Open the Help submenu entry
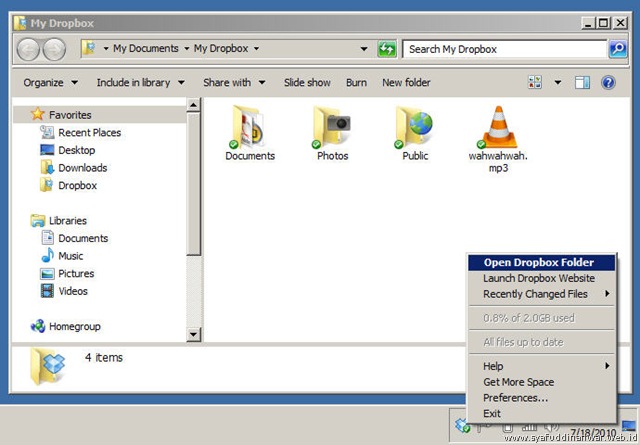Screen dimensions: 640x445 pos(541,366)
